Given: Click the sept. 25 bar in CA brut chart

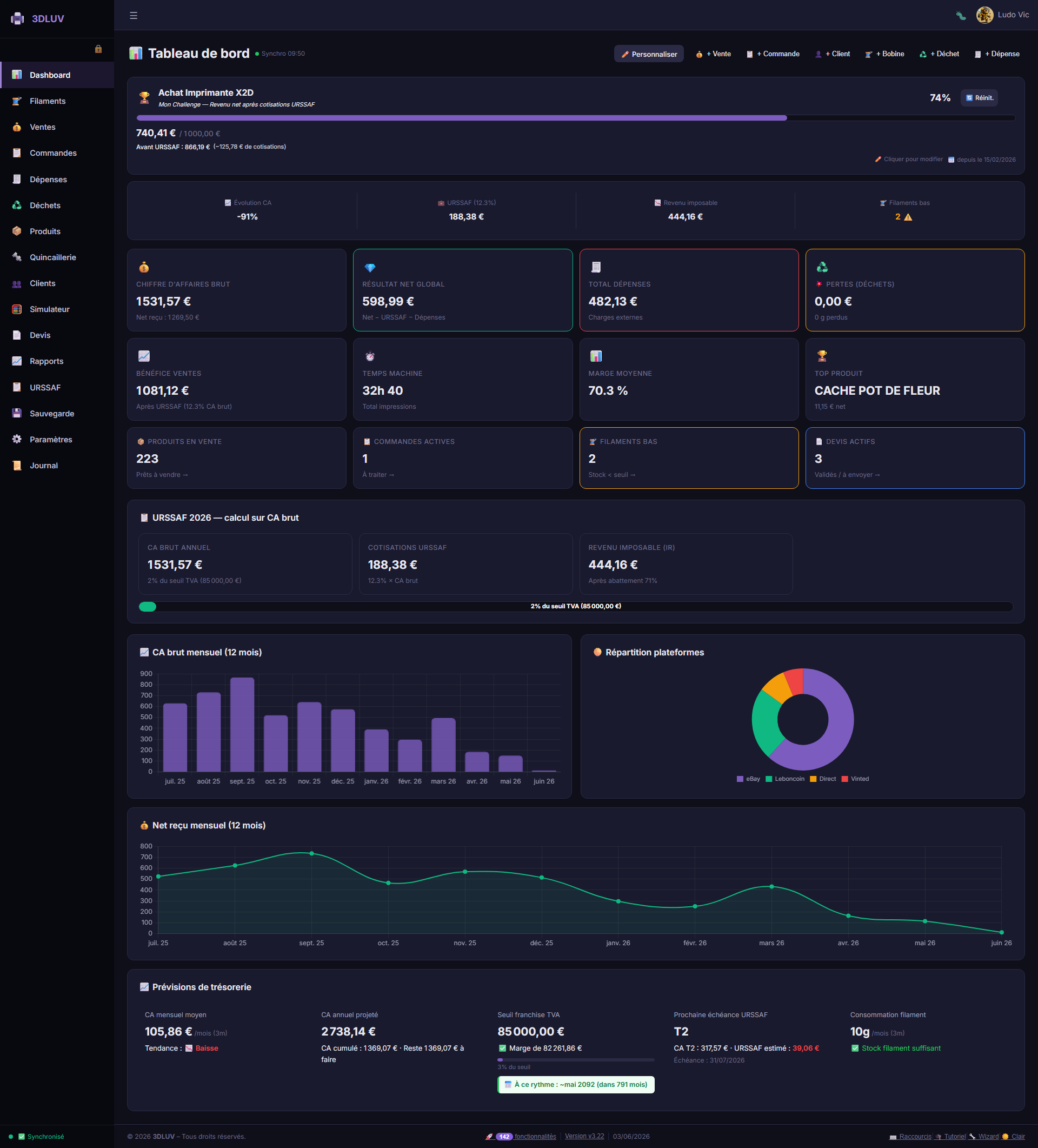Looking at the screenshot, I should click(x=242, y=725).
